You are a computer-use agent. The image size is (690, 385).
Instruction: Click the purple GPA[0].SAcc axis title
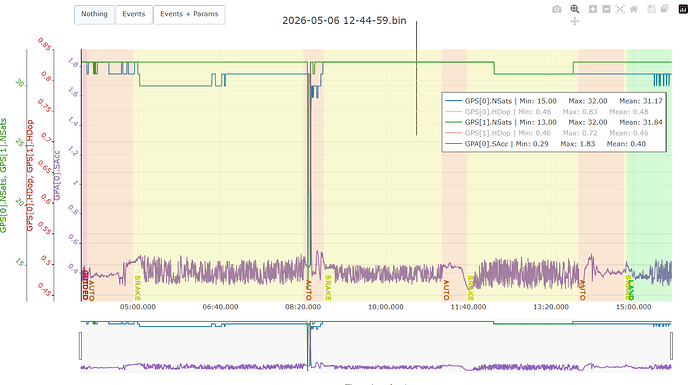click(57, 176)
